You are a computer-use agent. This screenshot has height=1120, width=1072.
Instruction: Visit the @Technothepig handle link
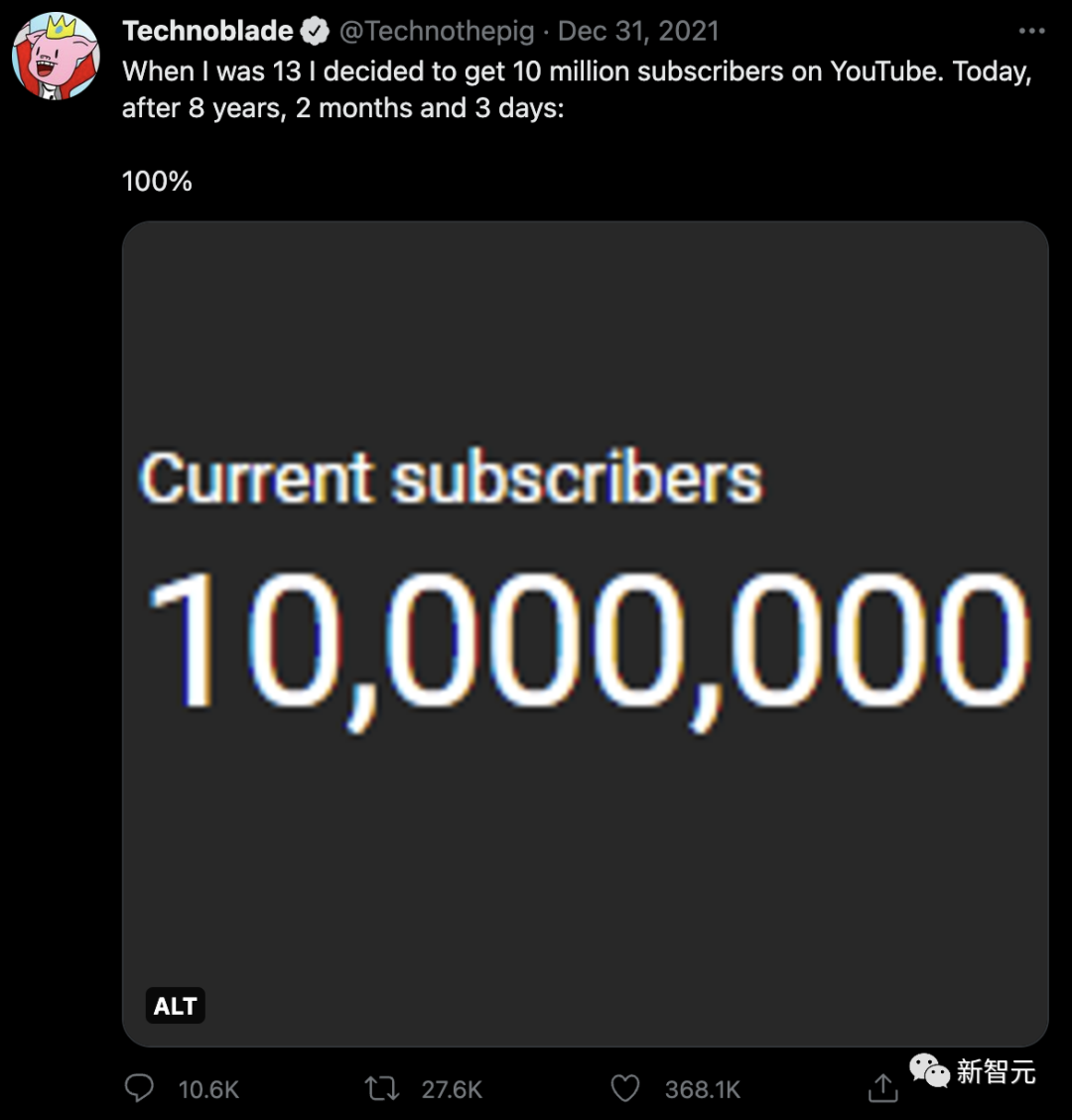pos(437,31)
